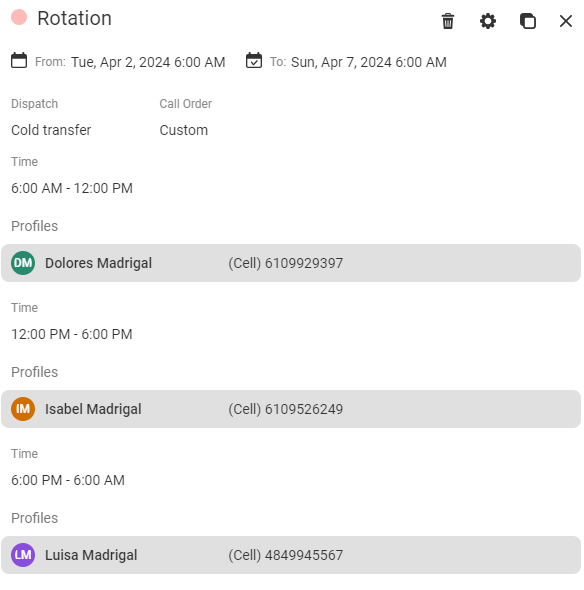Open Rotation settings via the gear icon
This screenshot has width=584, height=590.
[x=488, y=21]
